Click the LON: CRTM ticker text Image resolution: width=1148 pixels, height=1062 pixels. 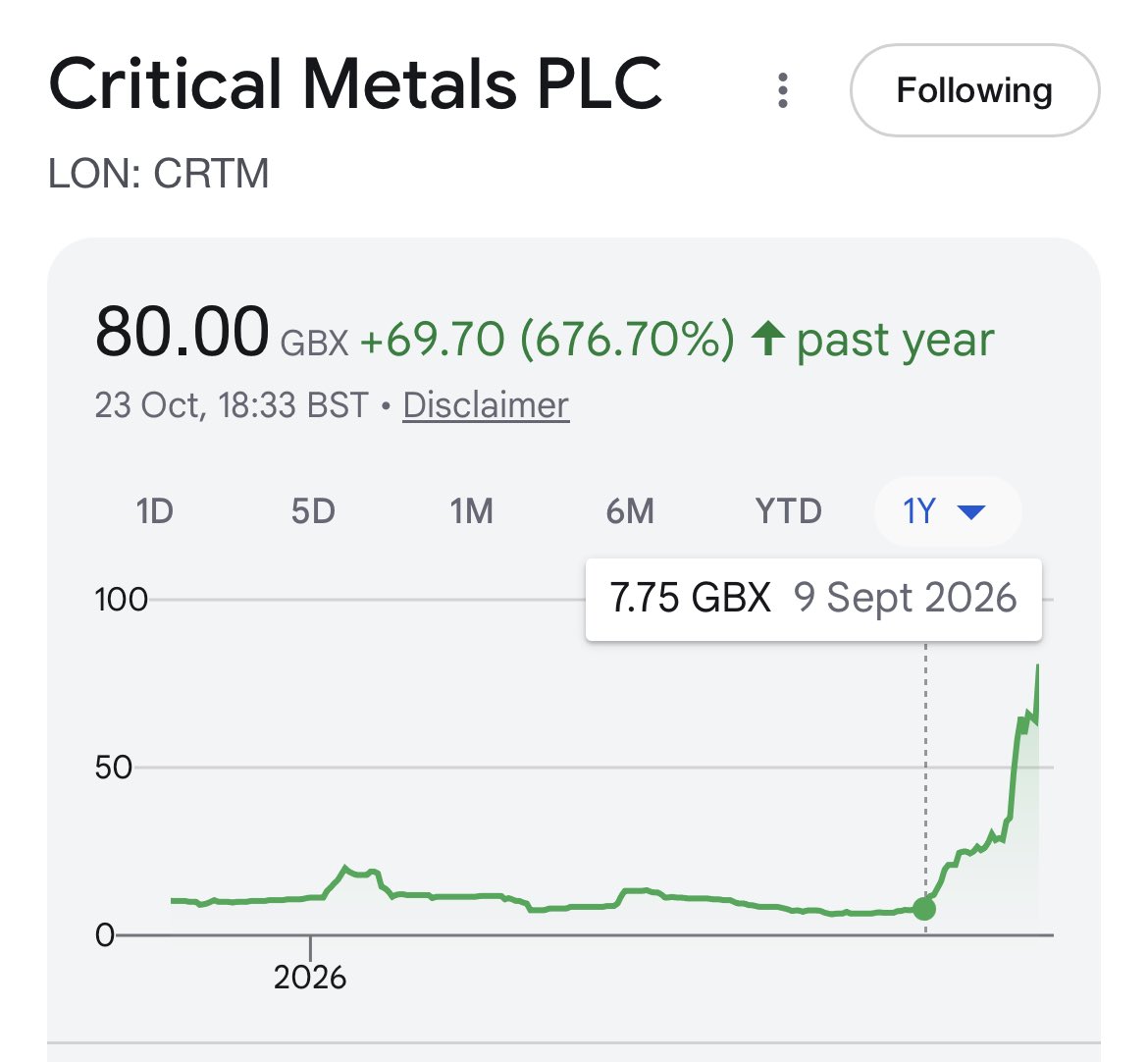click(159, 175)
